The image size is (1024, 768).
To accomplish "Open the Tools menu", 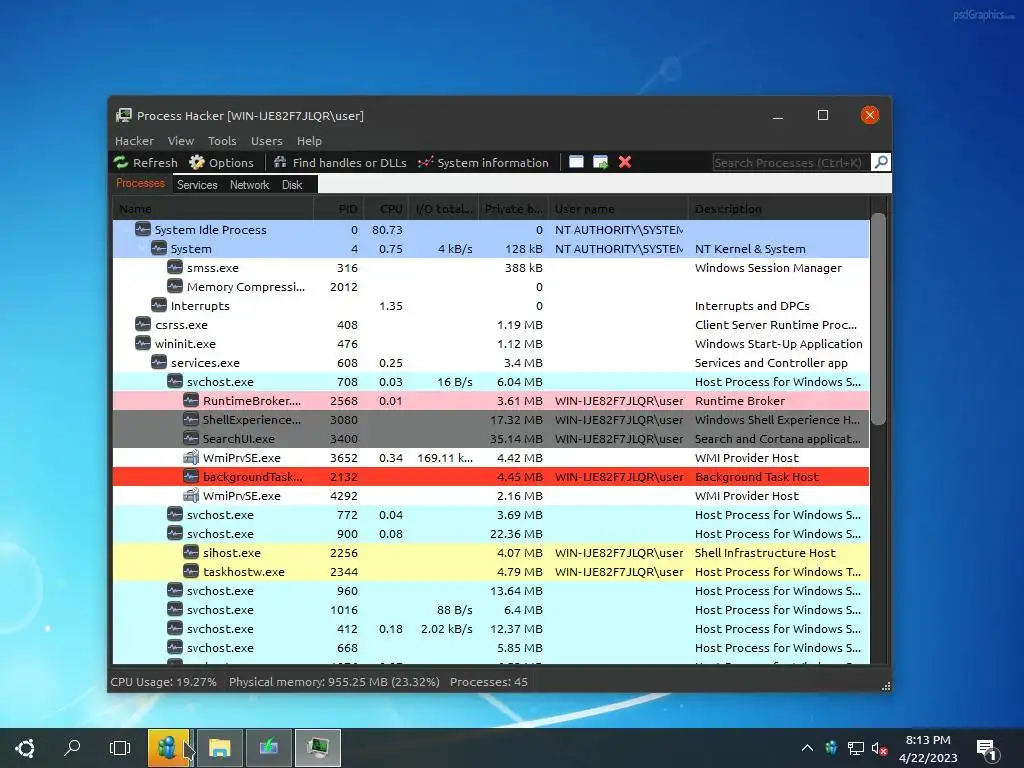I will point(222,141).
